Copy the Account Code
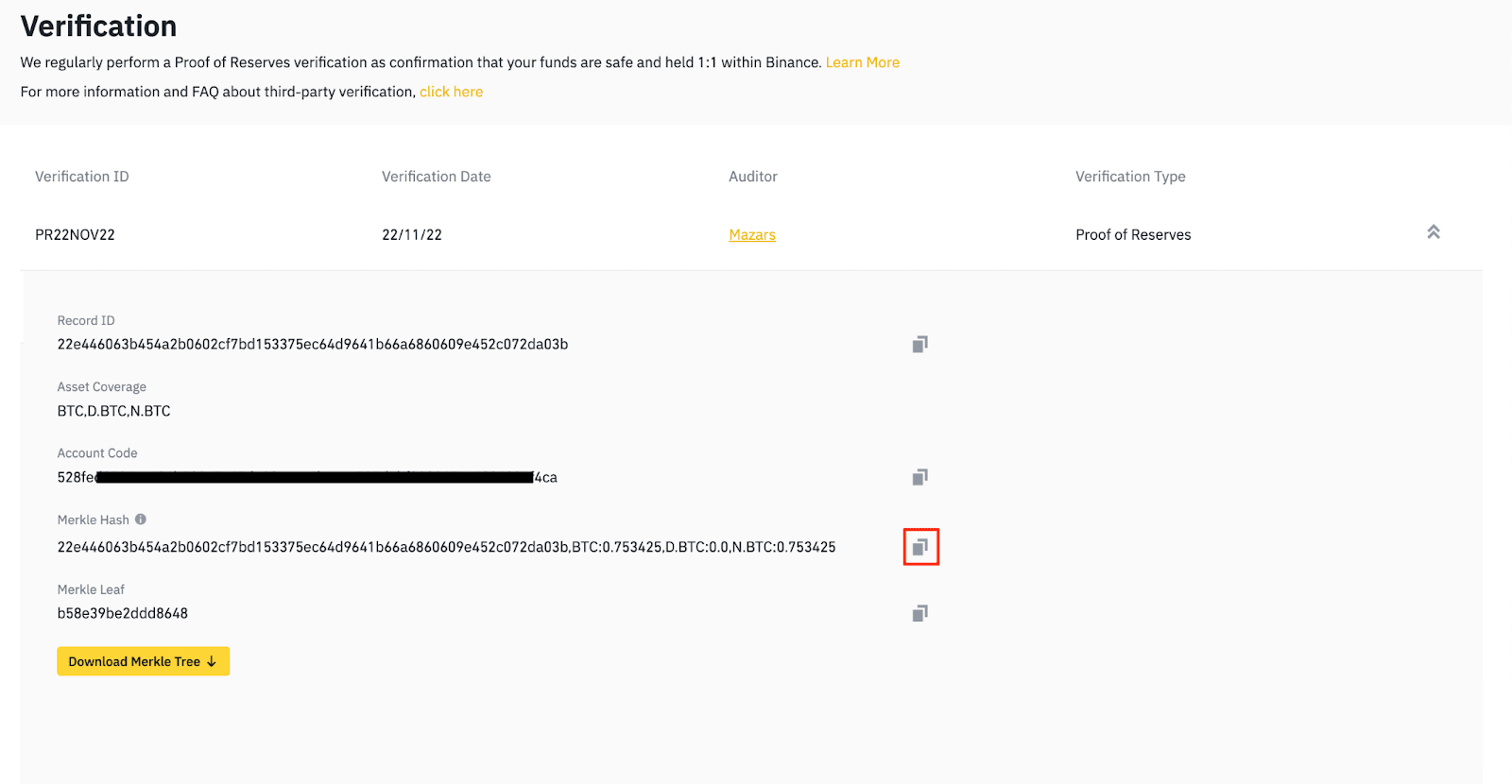The image size is (1512, 784). pyautogui.click(x=919, y=477)
